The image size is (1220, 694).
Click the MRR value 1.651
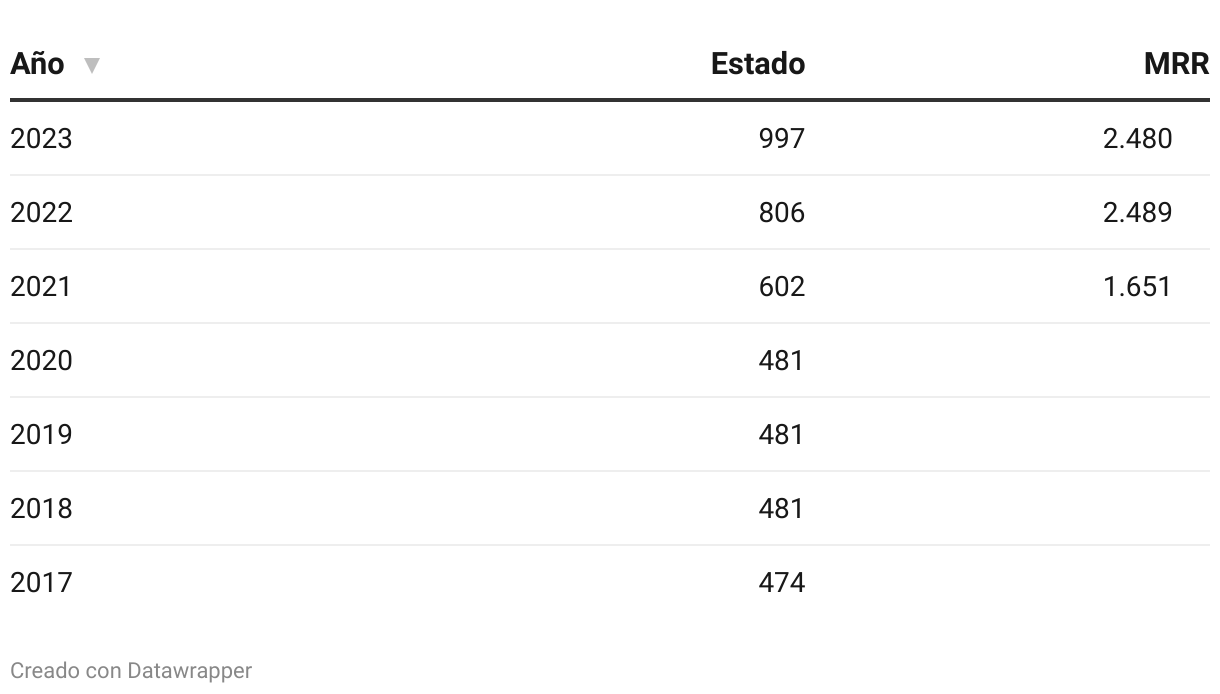point(1137,286)
